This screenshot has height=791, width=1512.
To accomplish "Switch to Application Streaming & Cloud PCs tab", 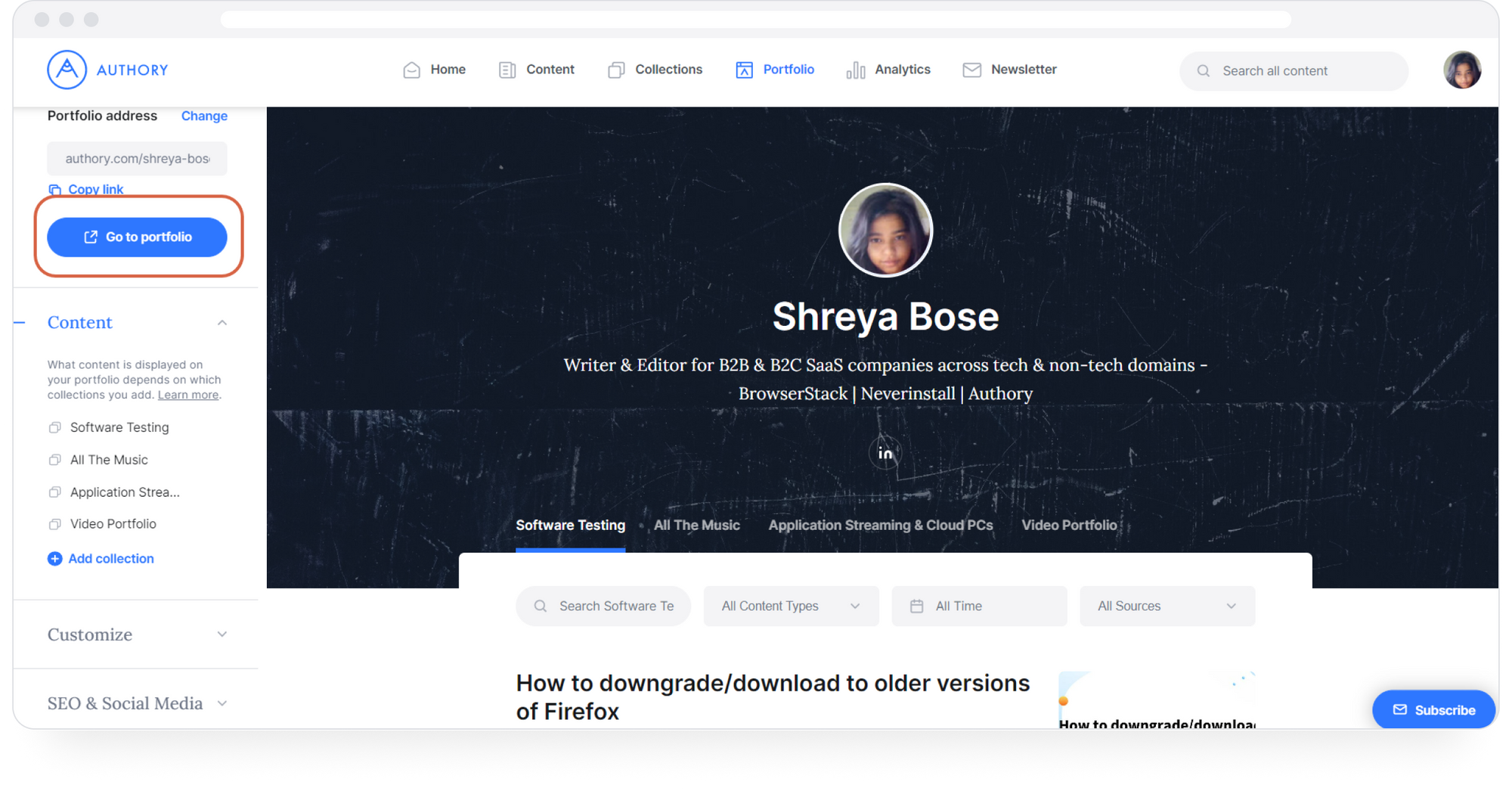I will pos(881,526).
